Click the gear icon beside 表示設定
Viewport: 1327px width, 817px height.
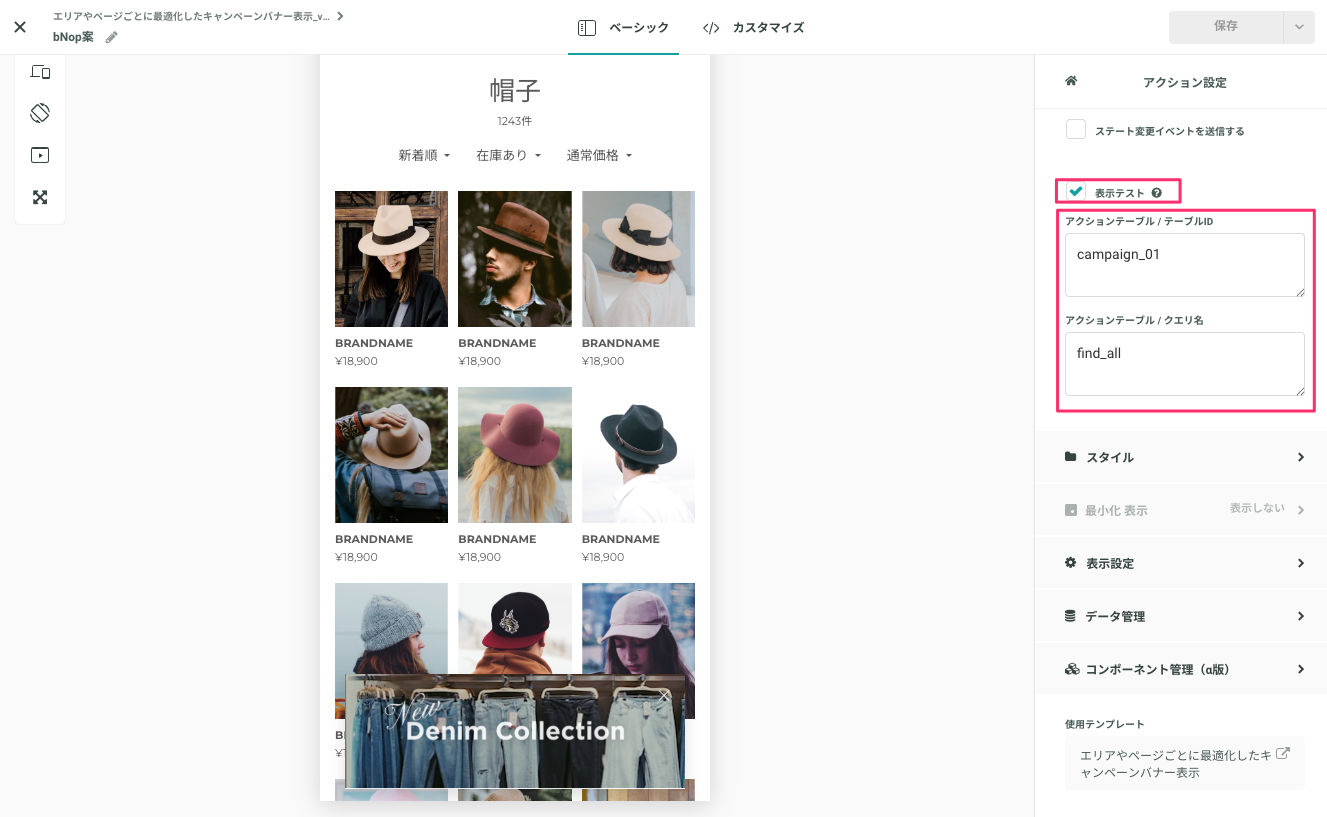[1071, 563]
